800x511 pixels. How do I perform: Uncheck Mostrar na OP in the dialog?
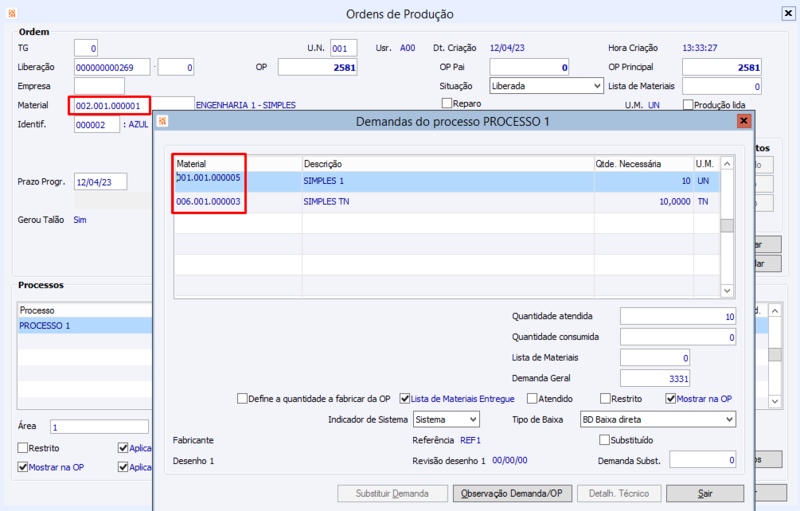(670, 398)
